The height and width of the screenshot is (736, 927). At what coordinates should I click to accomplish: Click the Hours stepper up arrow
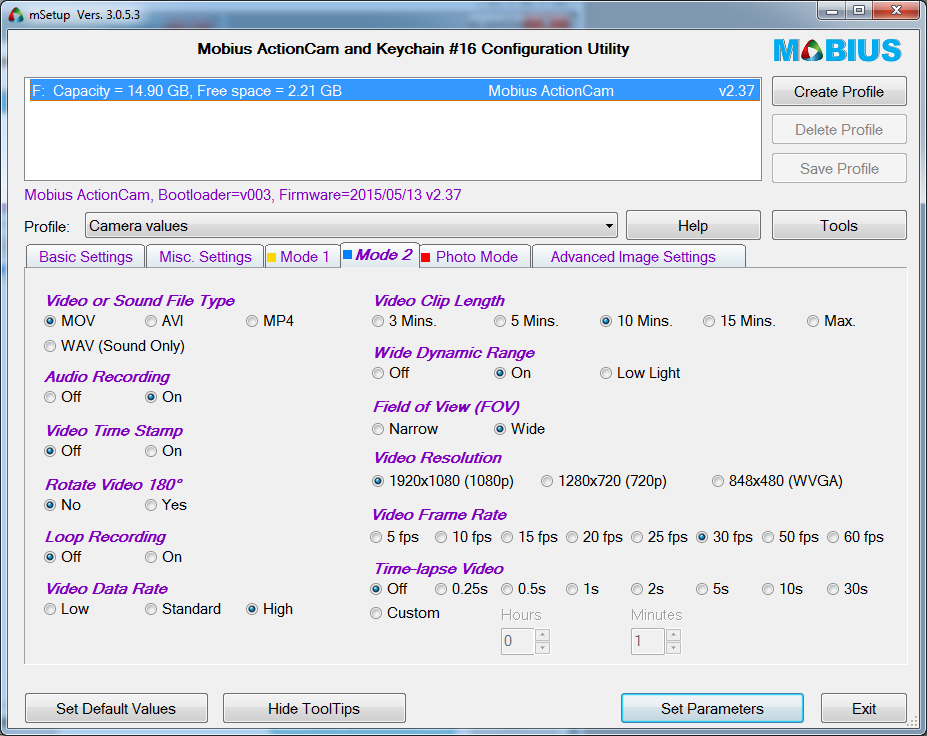click(x=543, y=635)
